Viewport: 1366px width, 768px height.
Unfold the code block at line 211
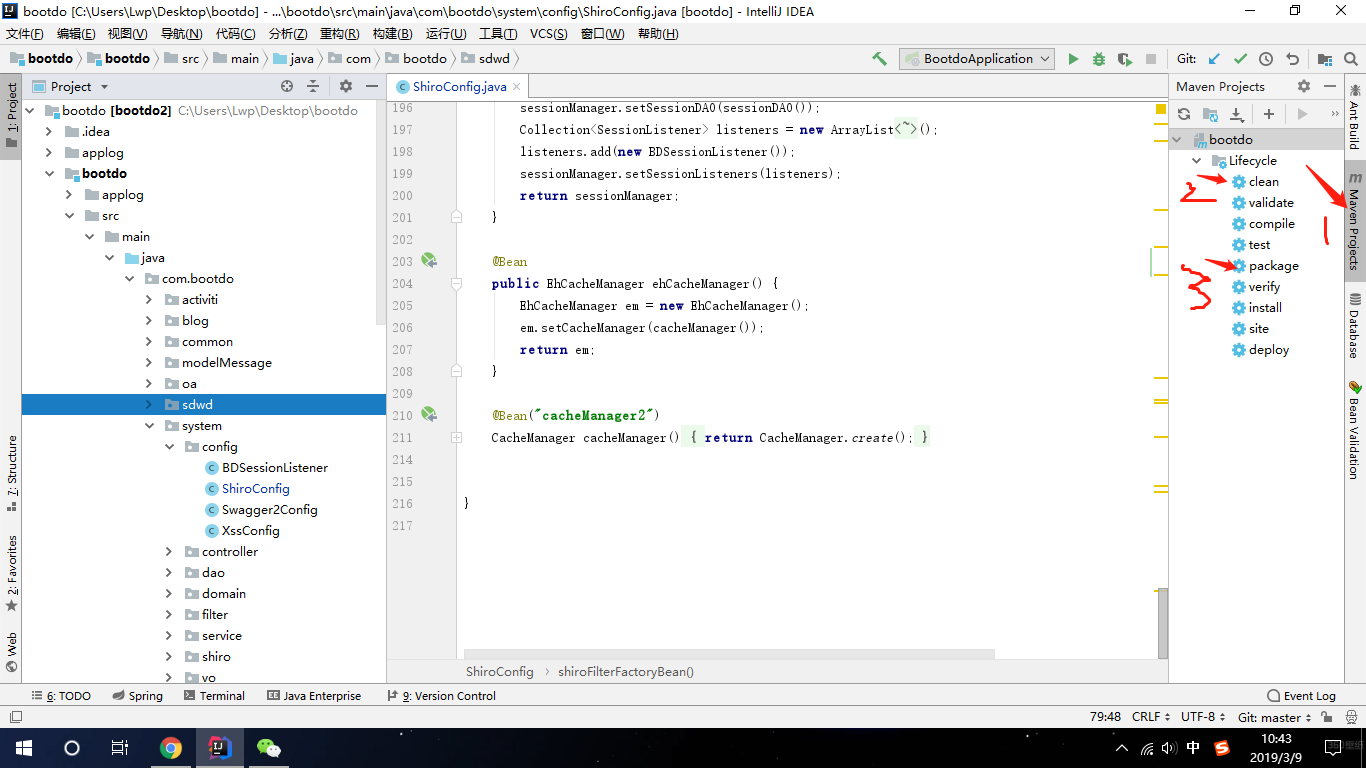(x=456, y=438)
